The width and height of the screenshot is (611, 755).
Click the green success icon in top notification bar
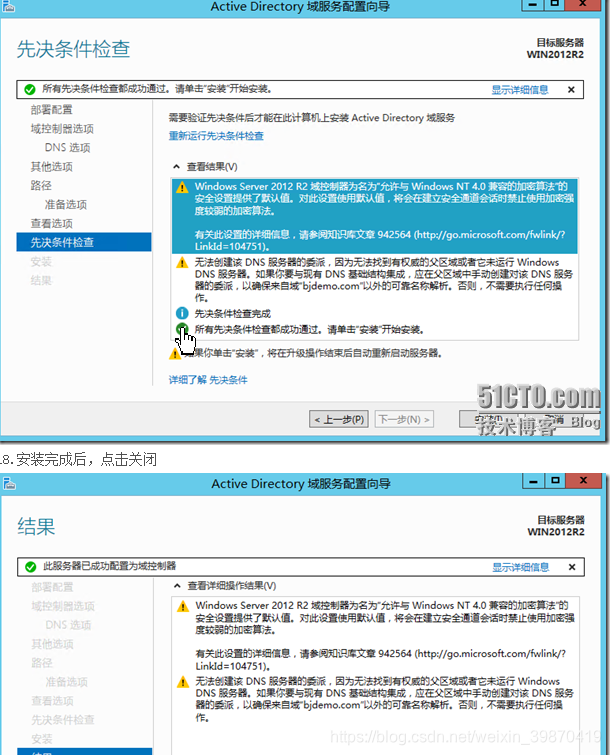point(30,89)
